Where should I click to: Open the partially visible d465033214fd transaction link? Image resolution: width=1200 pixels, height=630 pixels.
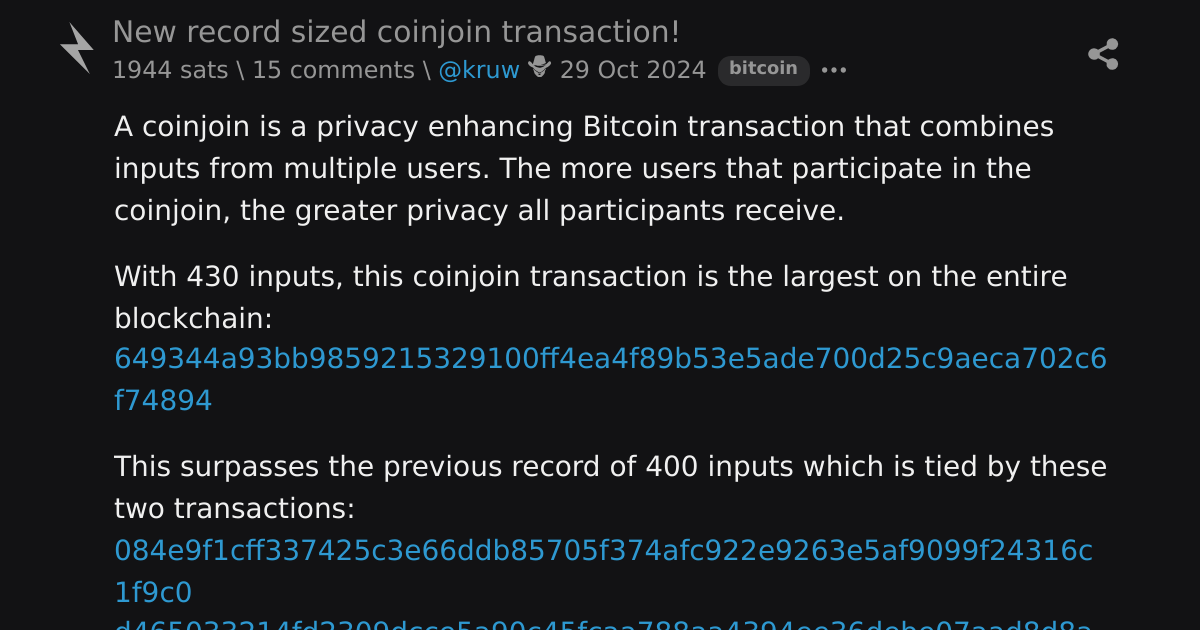tap(603, 624)
